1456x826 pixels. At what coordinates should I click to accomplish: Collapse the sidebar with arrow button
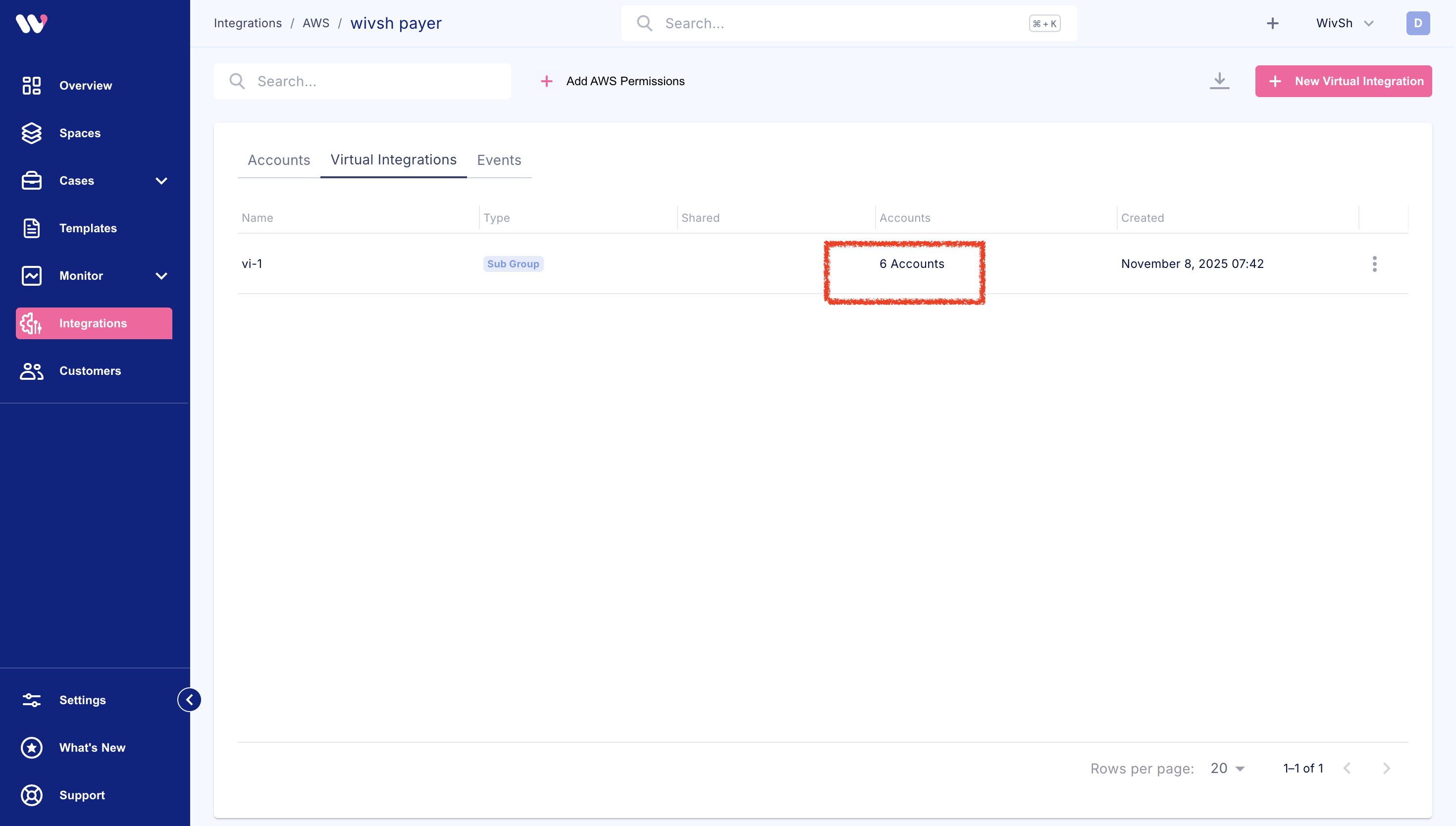pyautogui.click(x=190, y=700)
